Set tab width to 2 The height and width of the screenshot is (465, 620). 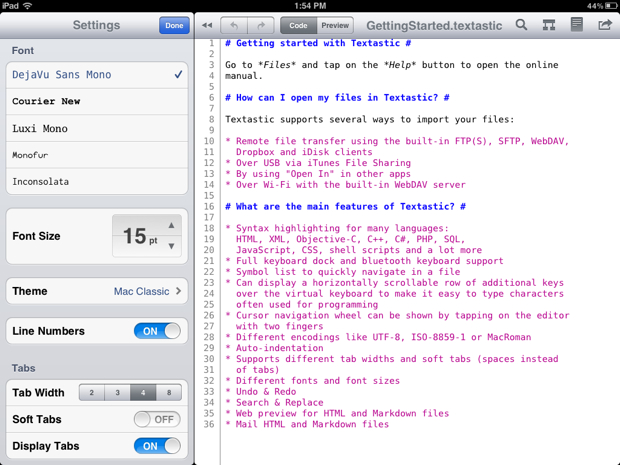92,393
